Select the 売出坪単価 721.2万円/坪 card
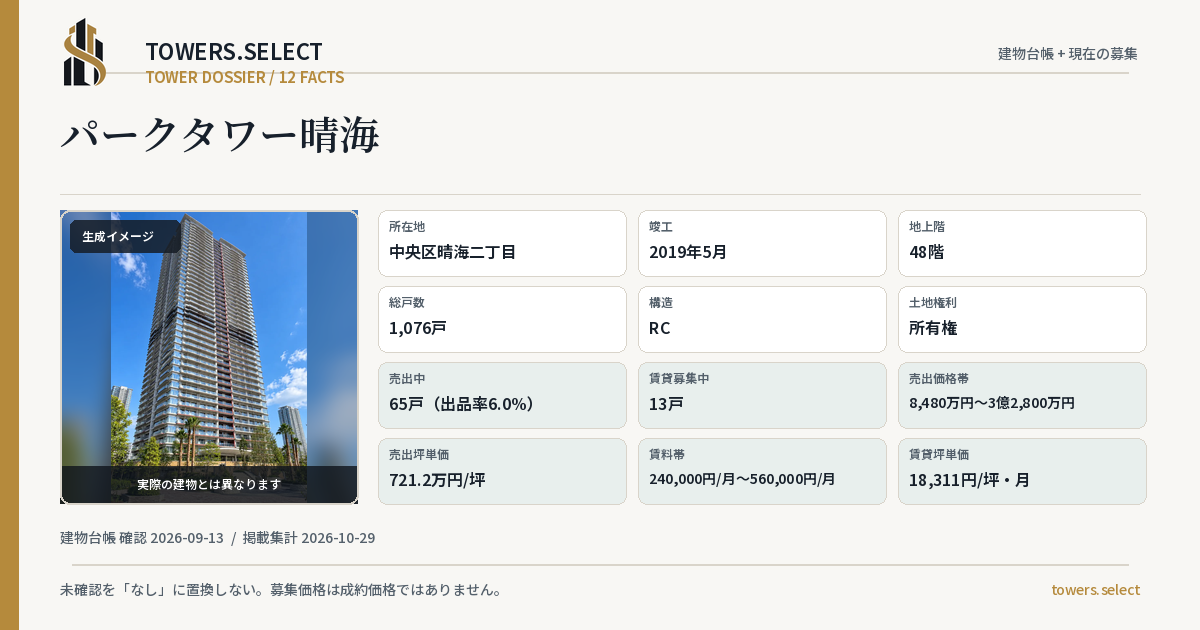This screenshot has width=1200, height=630. coord(502,471)
